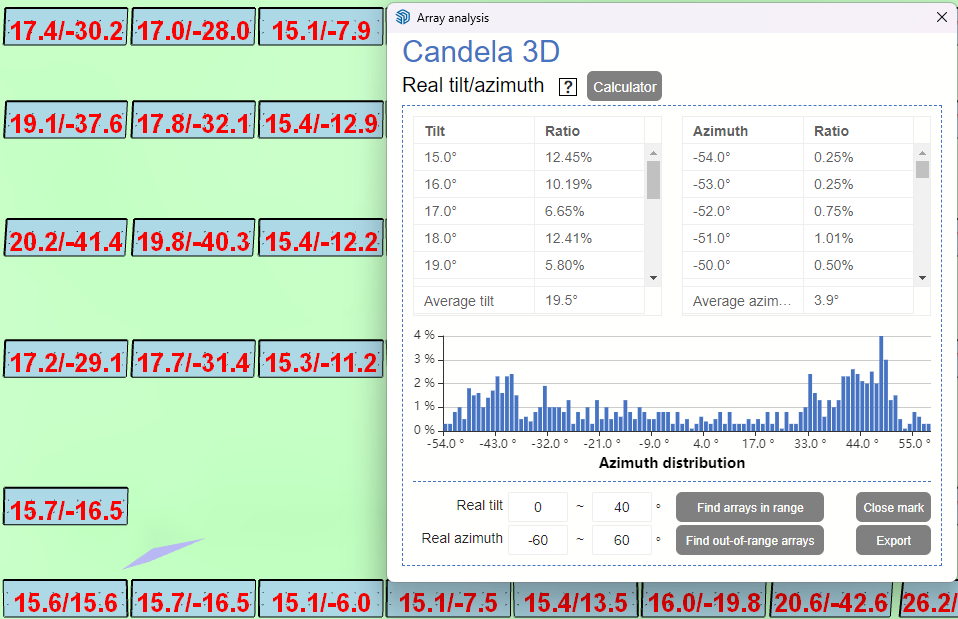Click Find out-of-range arrays button

pyautogui.click(x=750, y=540)
